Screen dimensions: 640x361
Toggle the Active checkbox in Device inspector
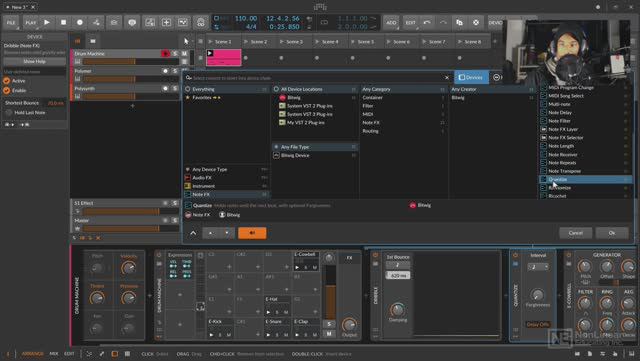7,81
